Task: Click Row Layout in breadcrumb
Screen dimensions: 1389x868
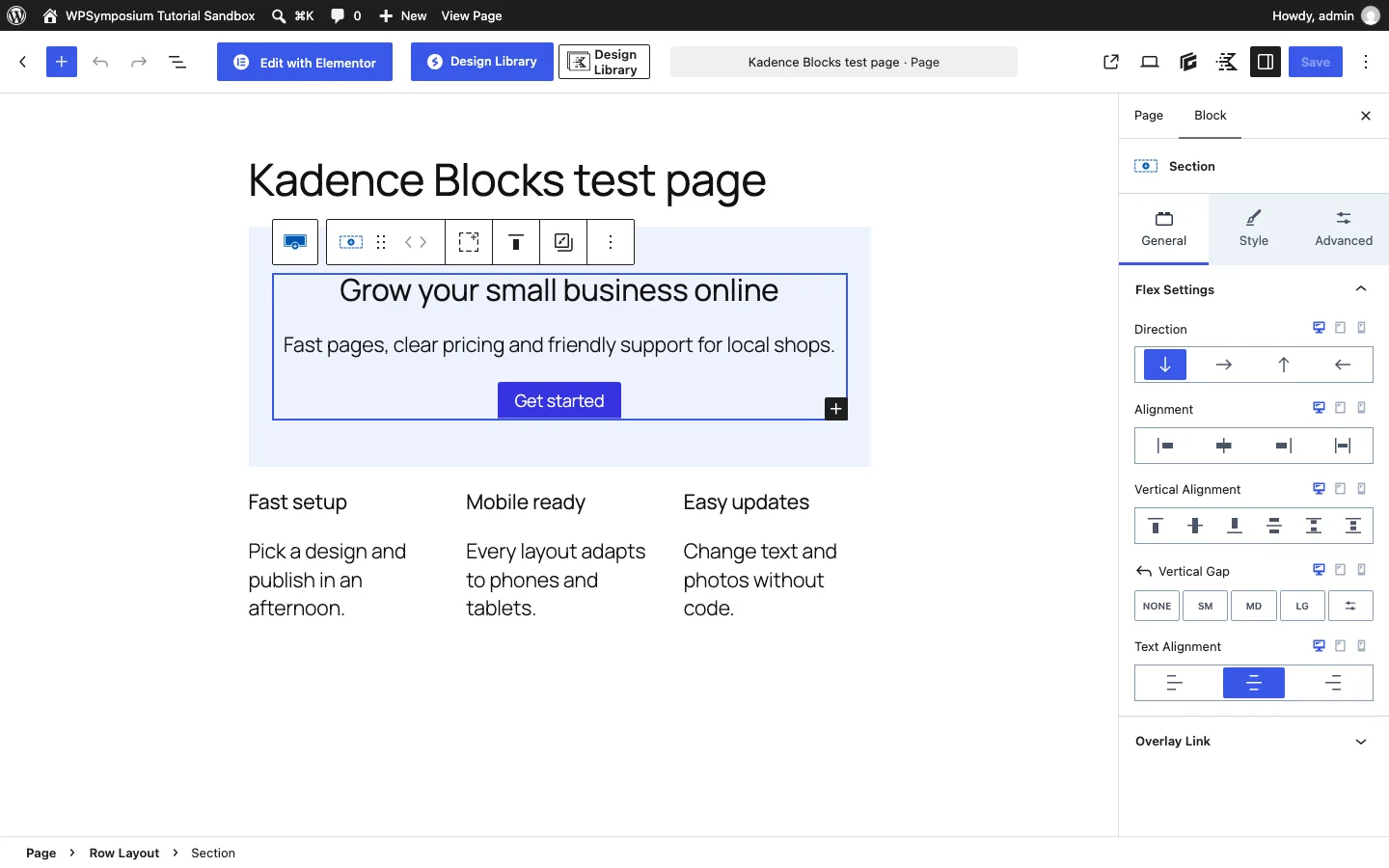Action: 124,853
